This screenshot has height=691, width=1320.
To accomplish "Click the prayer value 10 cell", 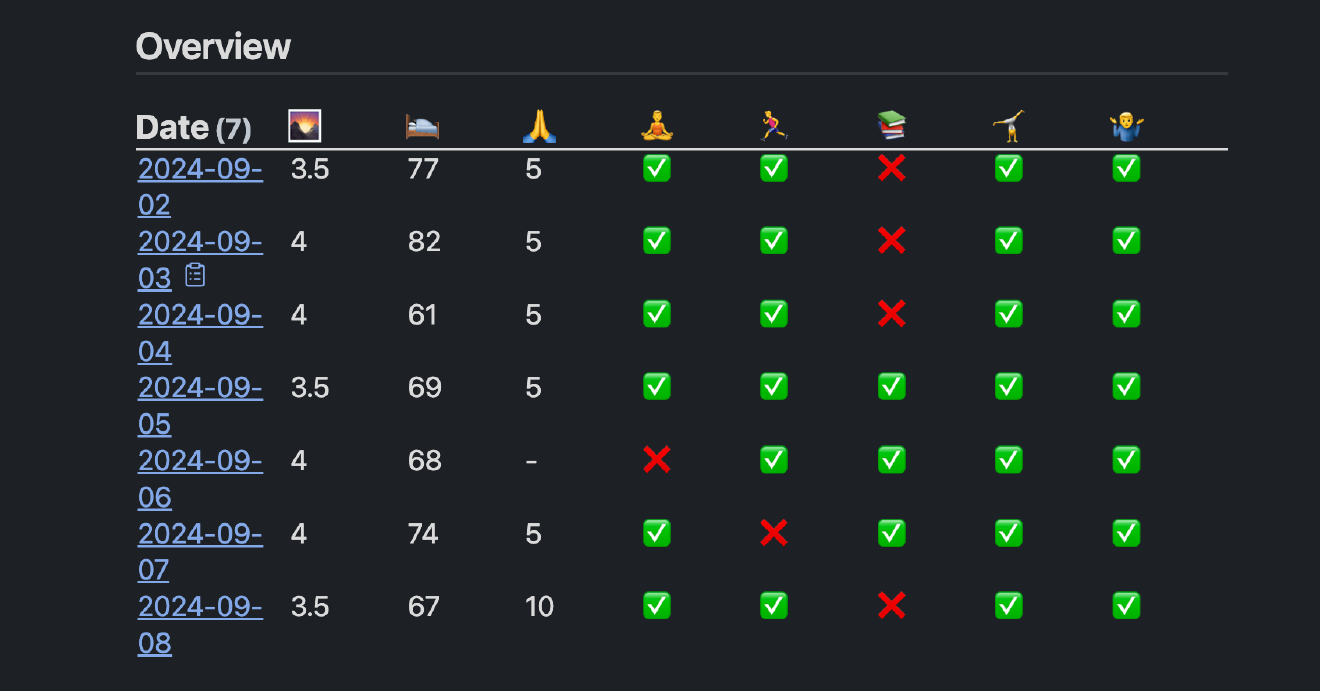I will point(539,607).
